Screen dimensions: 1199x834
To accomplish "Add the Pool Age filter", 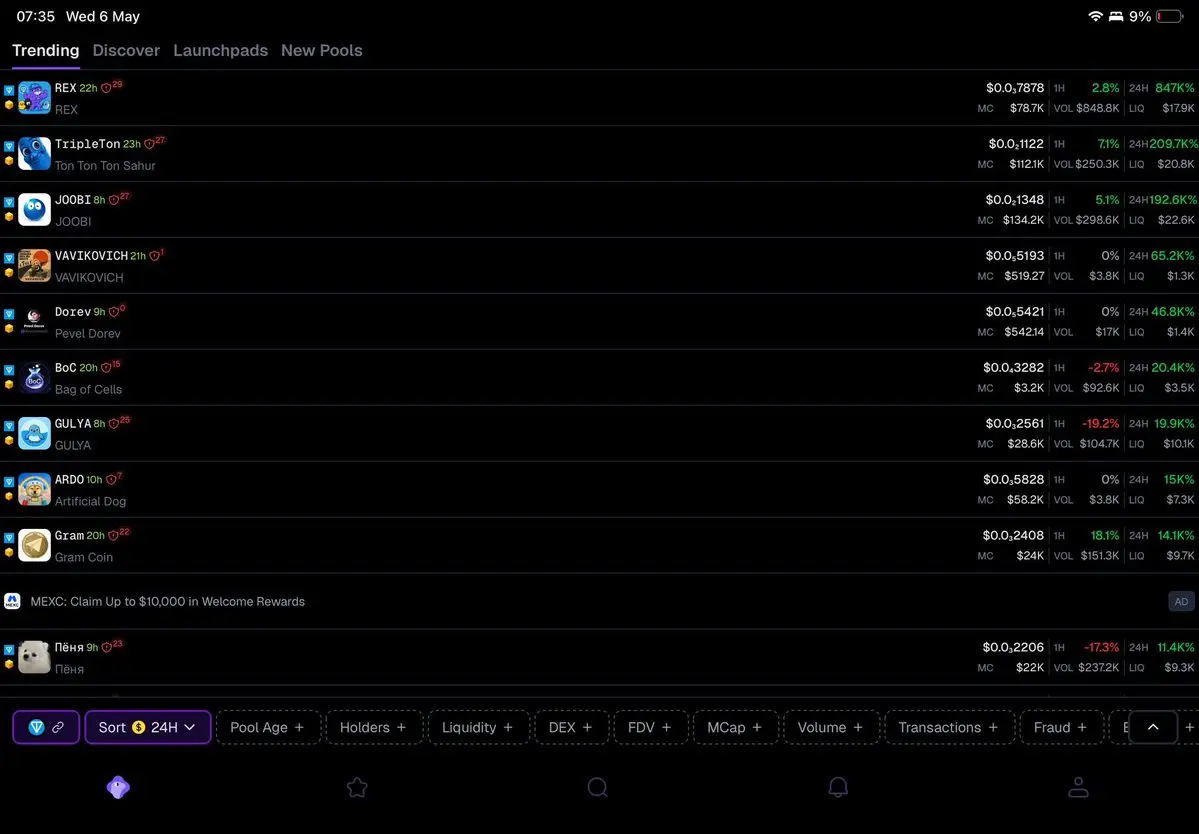I will point(267,727).
